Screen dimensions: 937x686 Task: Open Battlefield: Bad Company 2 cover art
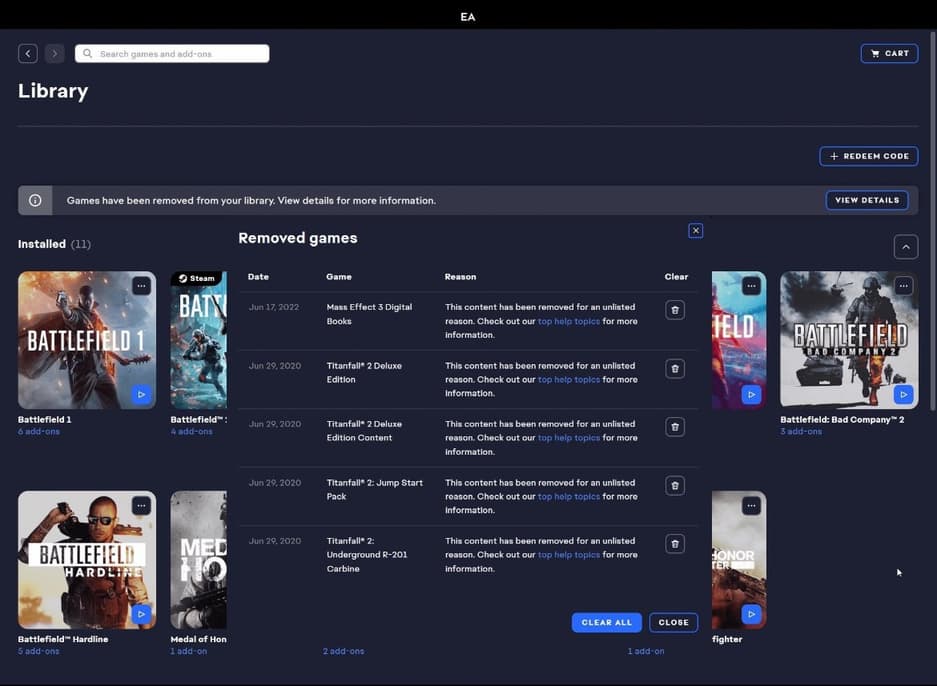click(x=849, y=340)
